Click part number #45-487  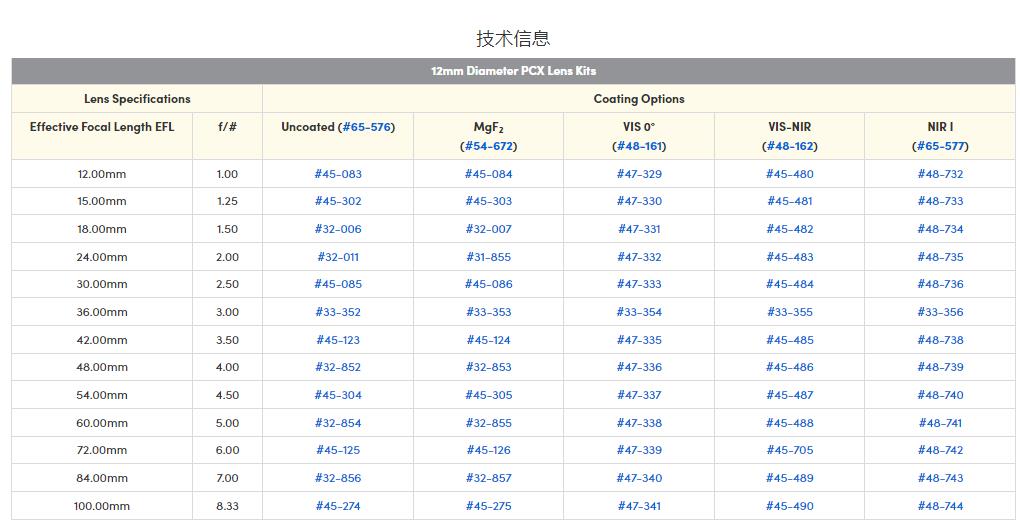coord(790,395)
